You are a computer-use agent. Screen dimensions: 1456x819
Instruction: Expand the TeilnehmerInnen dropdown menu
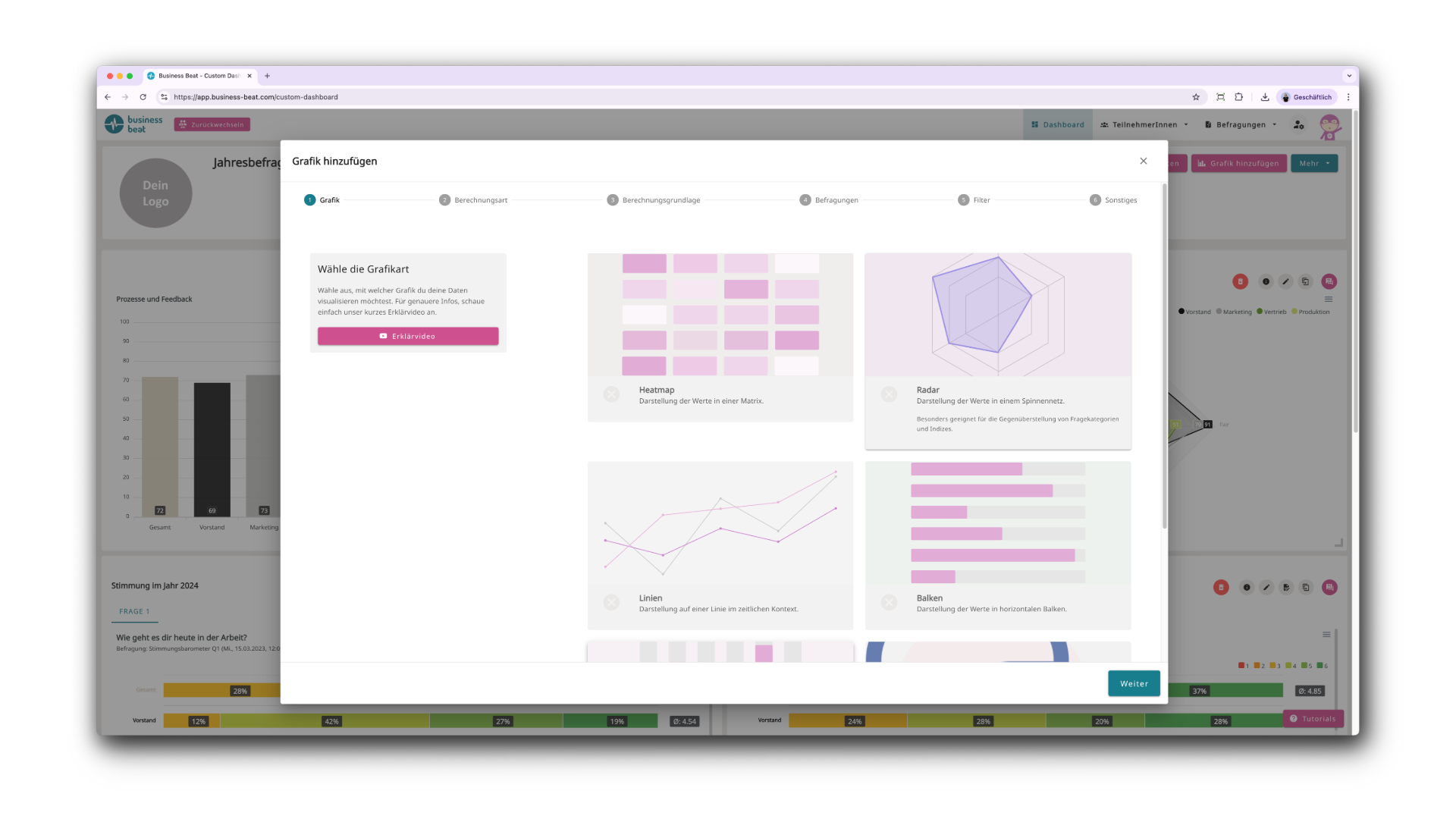(x=1144, y=124)
